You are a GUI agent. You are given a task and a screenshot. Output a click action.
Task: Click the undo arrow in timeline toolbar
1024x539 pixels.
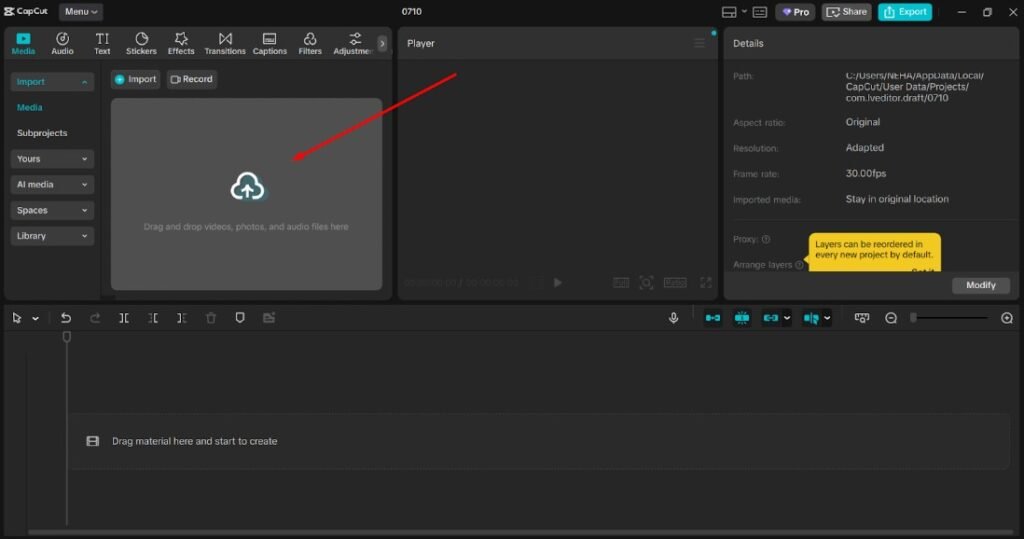click(66, 318)
